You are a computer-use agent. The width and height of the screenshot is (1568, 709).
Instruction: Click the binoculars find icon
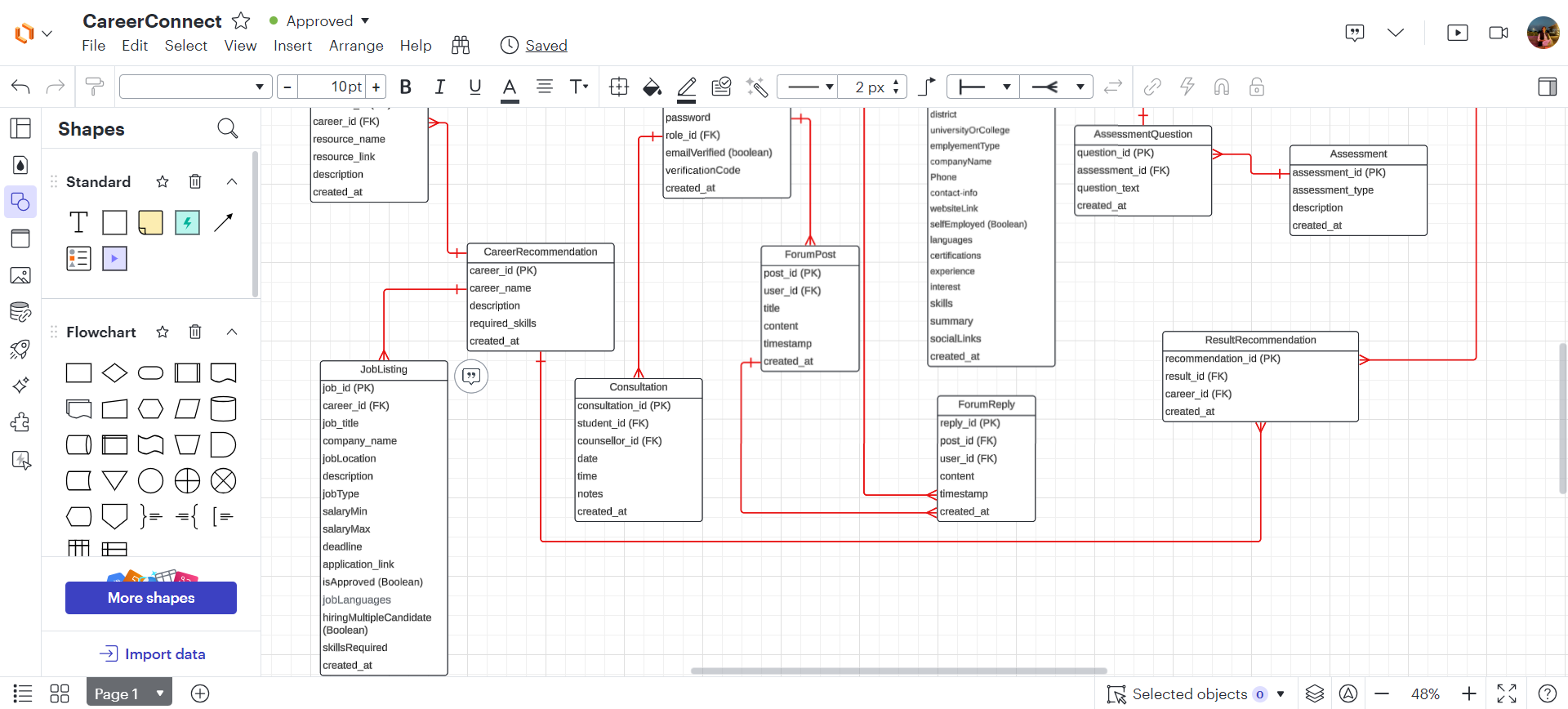point(461,46)
